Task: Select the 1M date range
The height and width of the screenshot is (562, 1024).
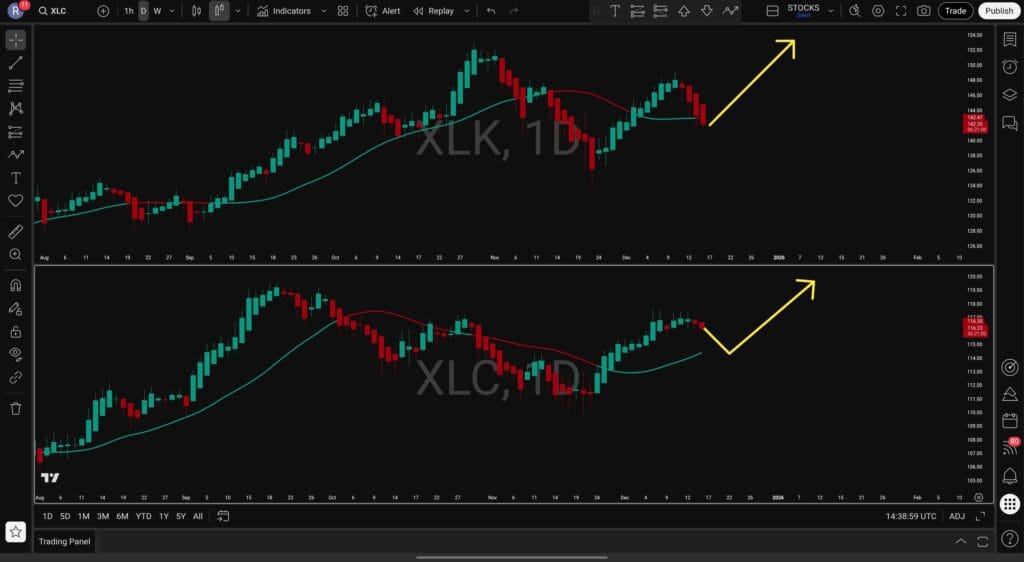Action: pyautogui.click(x=84, y=516)
